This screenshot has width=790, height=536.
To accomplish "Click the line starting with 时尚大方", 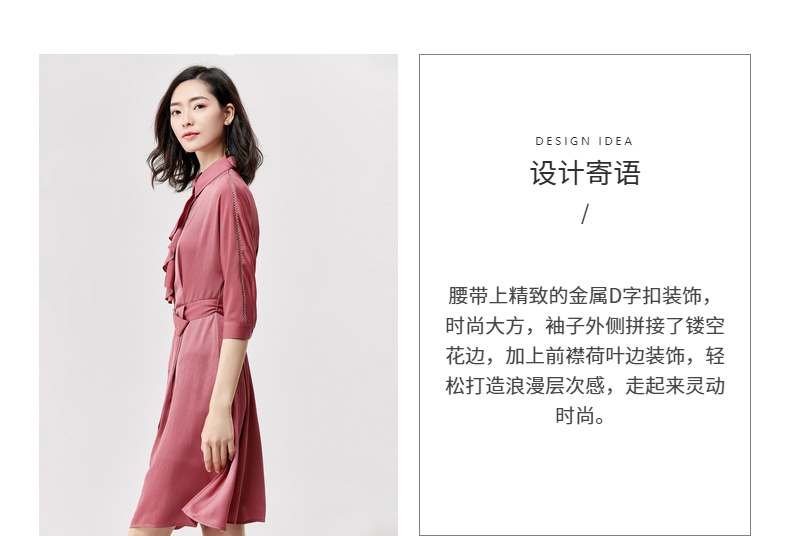I will 585,326.
